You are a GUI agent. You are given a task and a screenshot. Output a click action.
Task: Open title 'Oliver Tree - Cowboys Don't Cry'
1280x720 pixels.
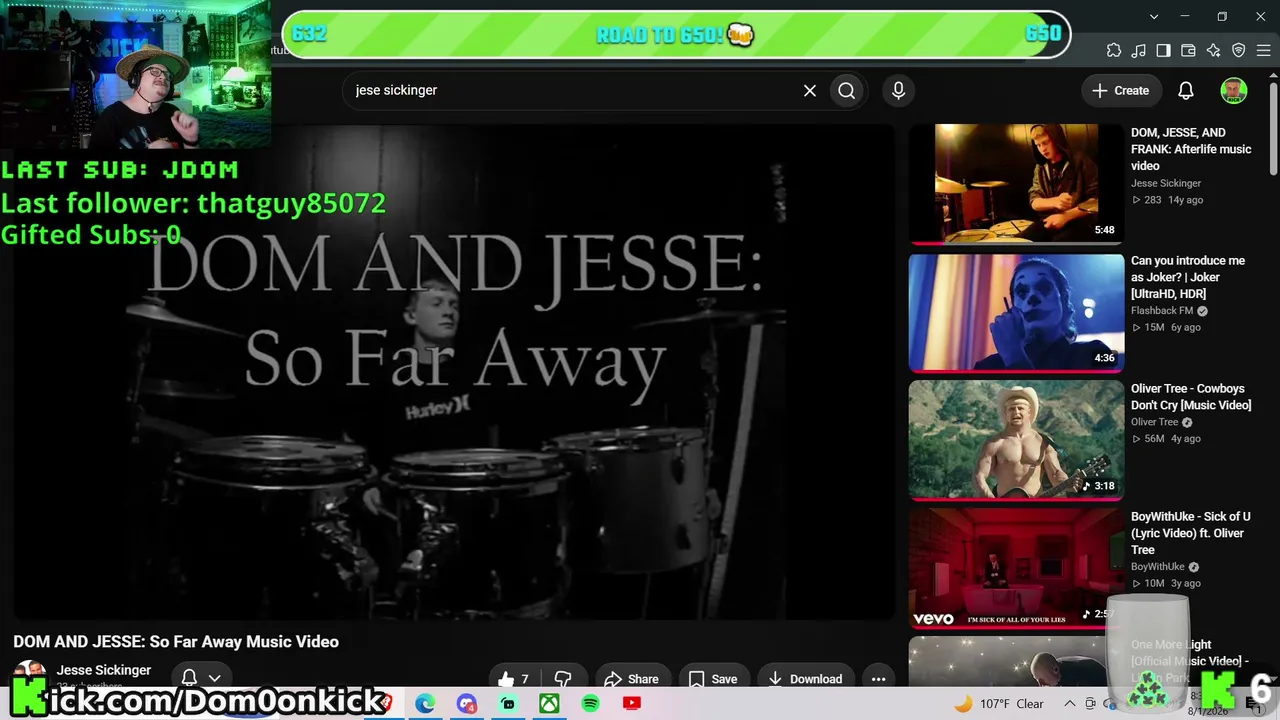1191,397
